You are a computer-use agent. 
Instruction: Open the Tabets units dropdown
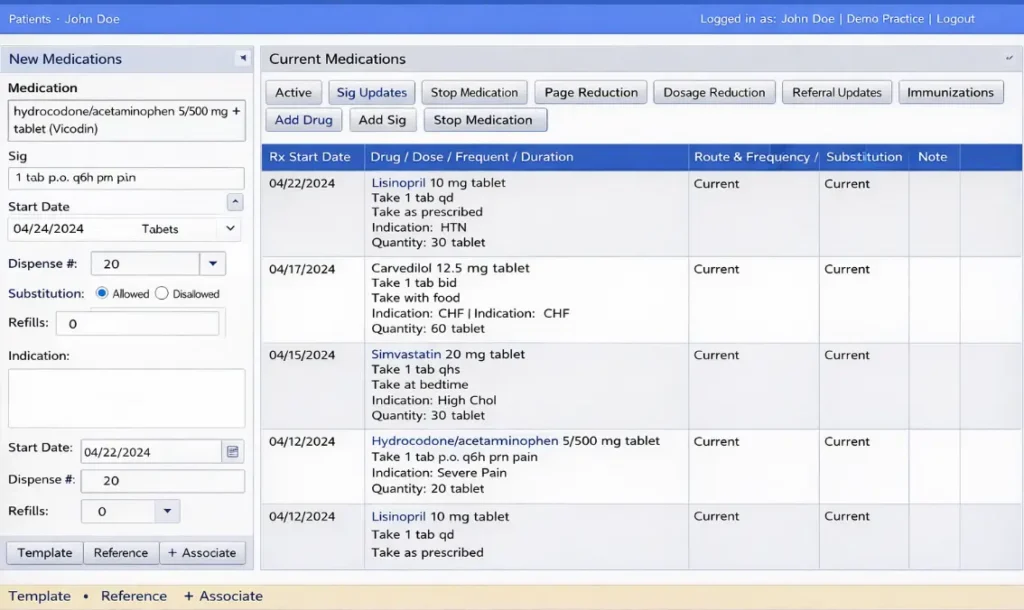(x=231, y=228)
